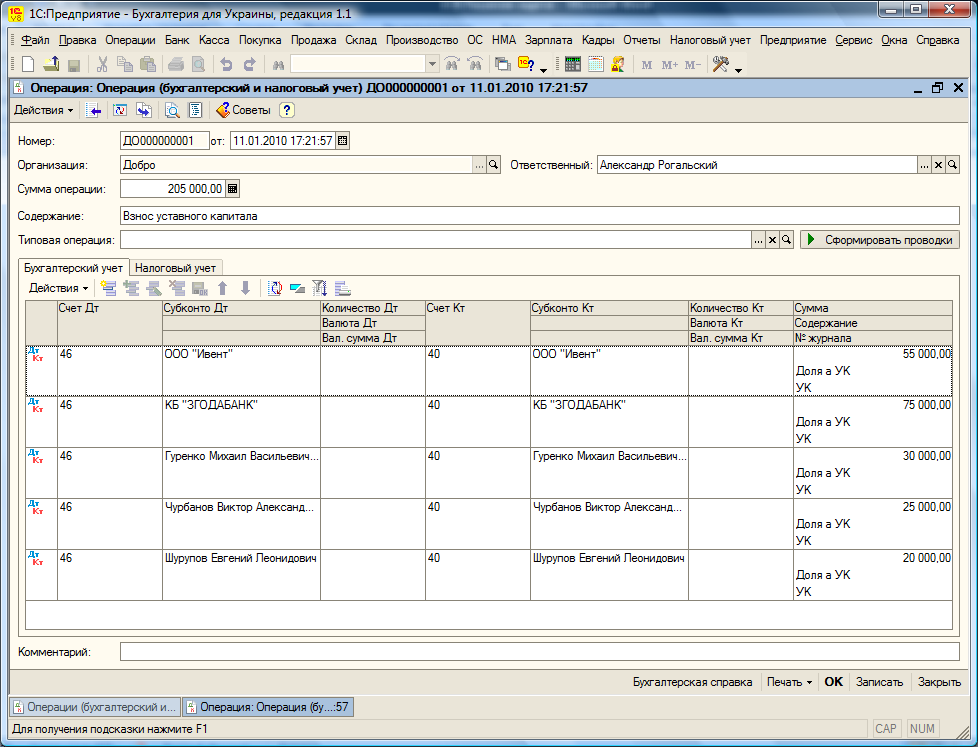The height and width of the screenshot is (747, 978).
Task: Click the ellipsis select button for Ответственный
Action: (924, 165)
